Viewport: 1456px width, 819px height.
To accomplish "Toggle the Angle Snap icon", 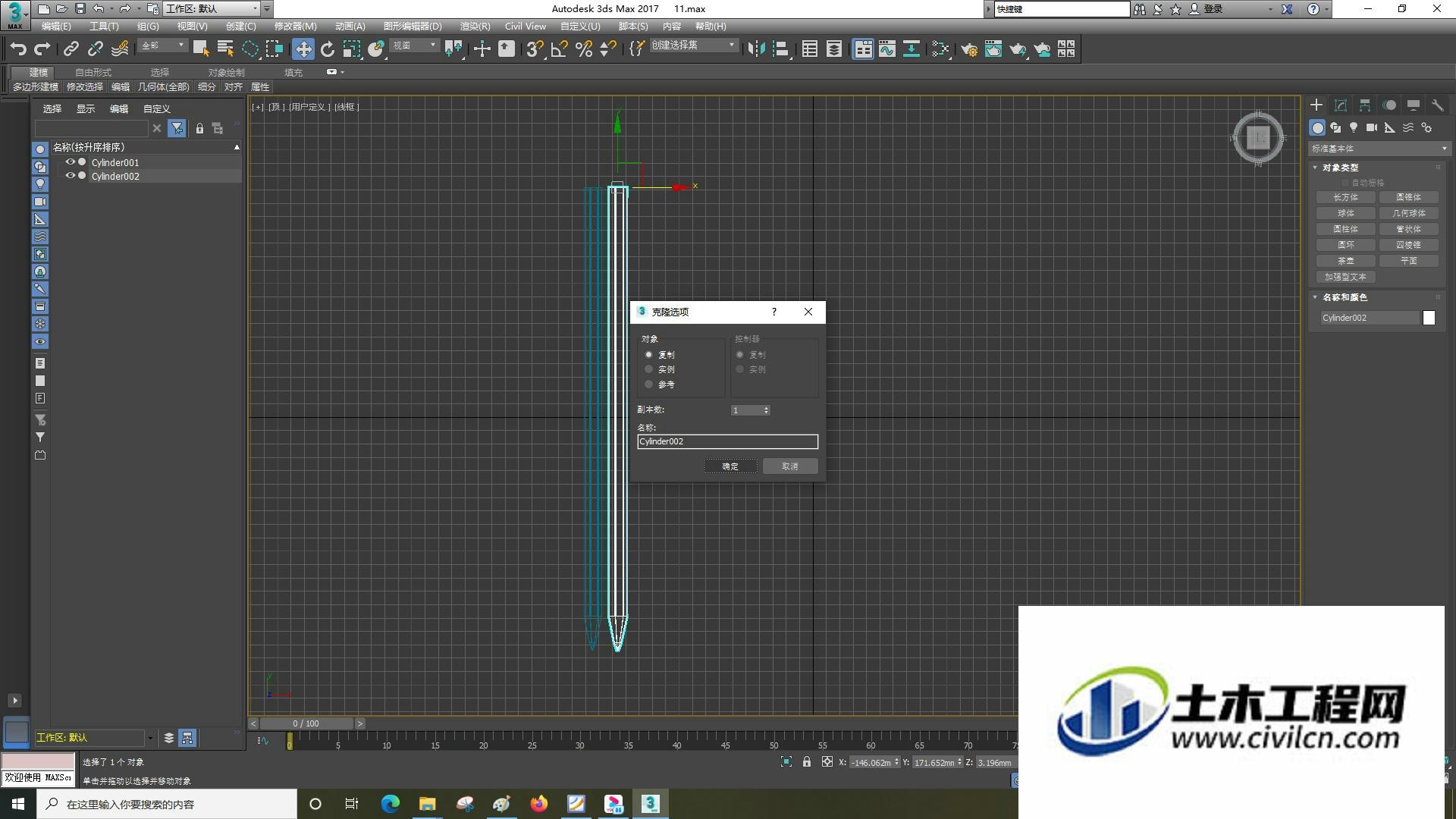I will (x=560, y=49).
